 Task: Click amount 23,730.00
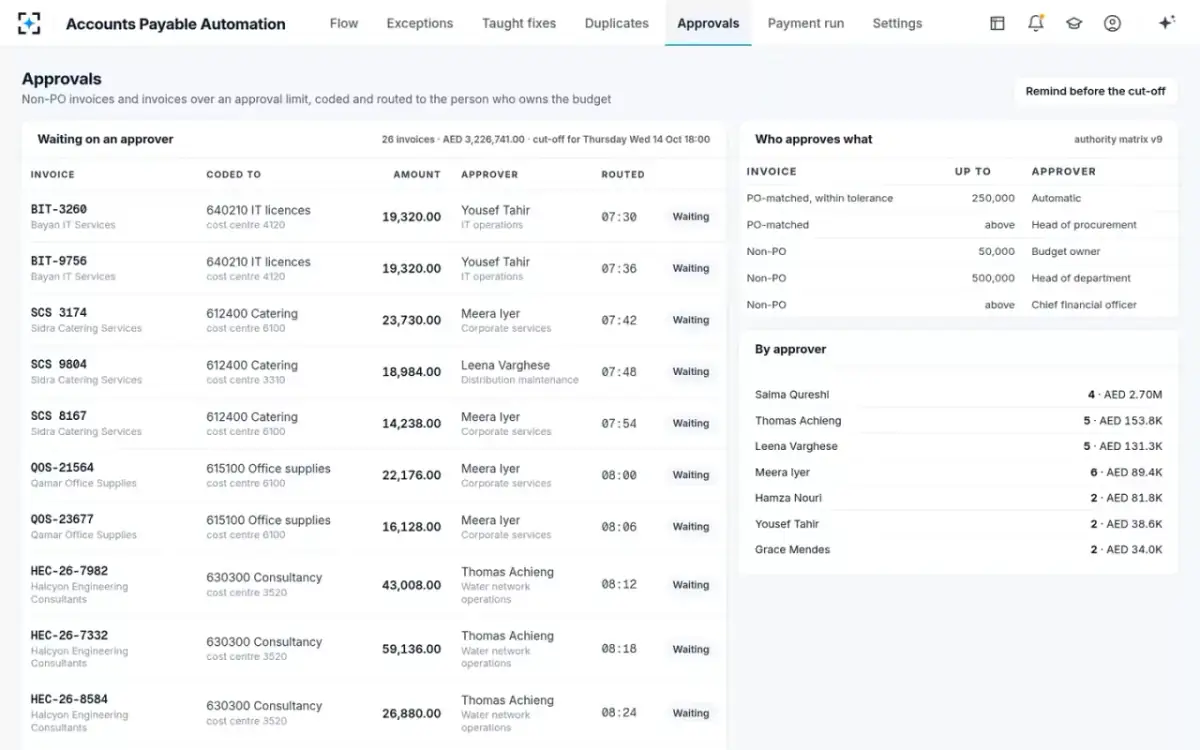pyautogui.click(x=411, y=321)
